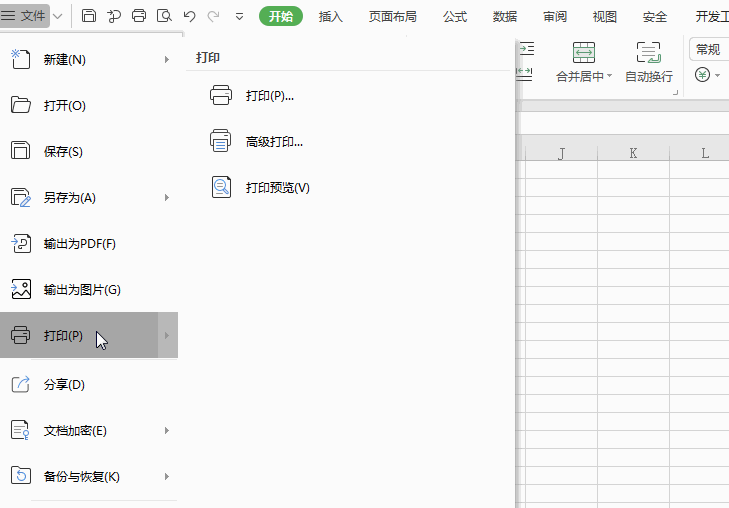
Task: Switch to the 视图 tab
Action: pos(605,17)
